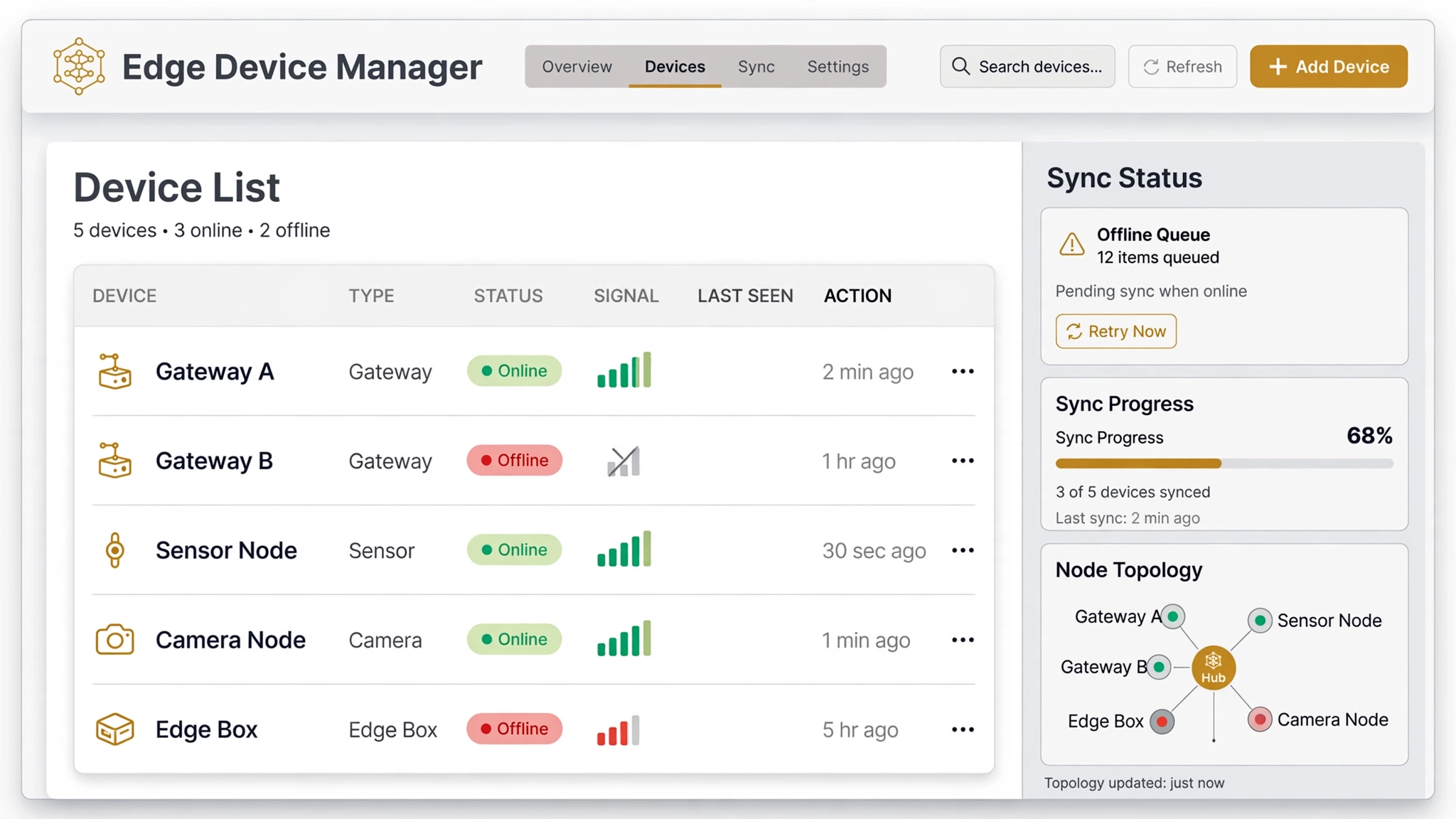Image resolution: width=1456 pixels, height=819 pixels.
Task: Click the Gateway A router icon
Action: pyautogui.click(x=114, y=371)
